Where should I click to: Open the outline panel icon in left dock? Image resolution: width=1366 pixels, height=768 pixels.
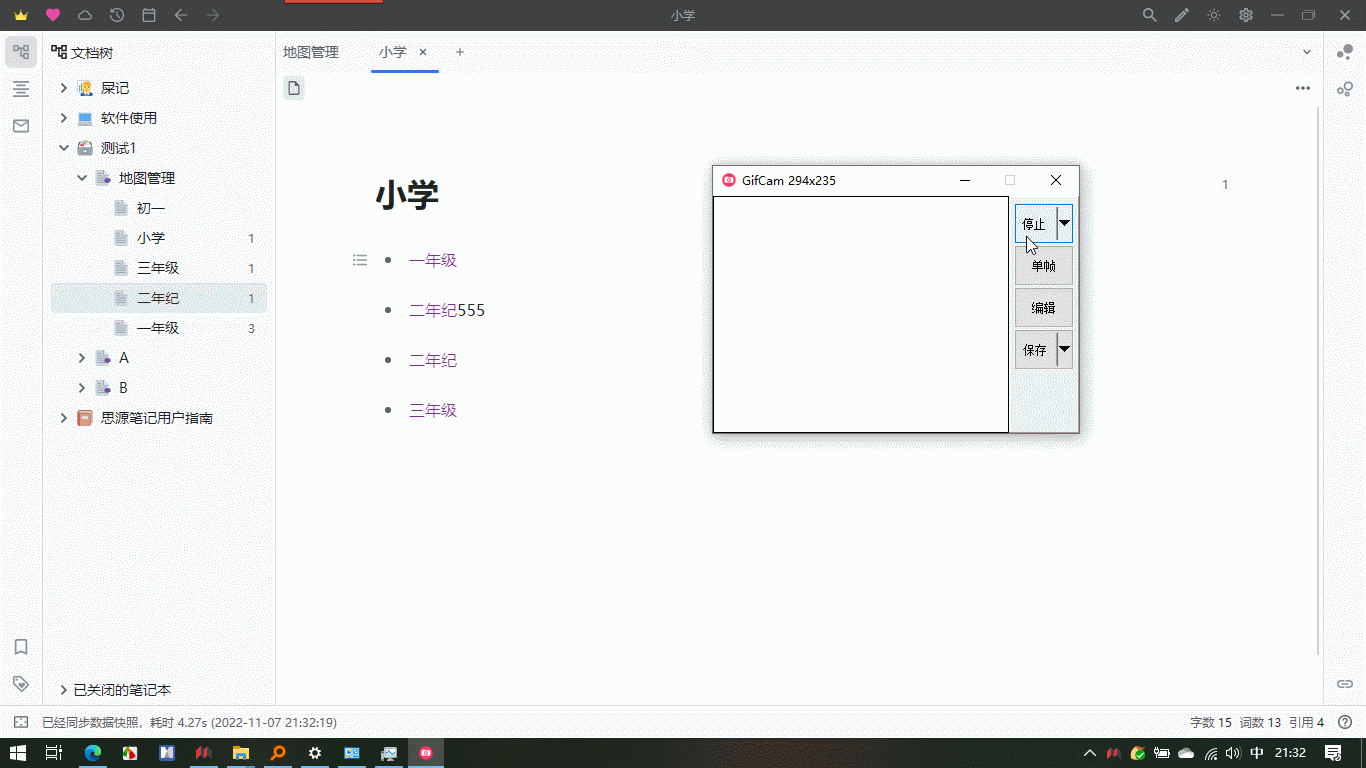[x=21, y=89]
